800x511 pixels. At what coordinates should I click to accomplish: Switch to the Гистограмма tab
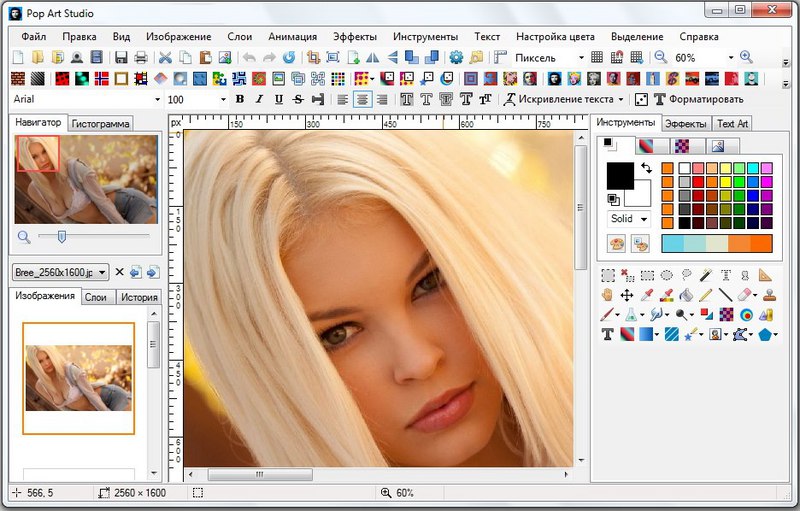point(101,123)
